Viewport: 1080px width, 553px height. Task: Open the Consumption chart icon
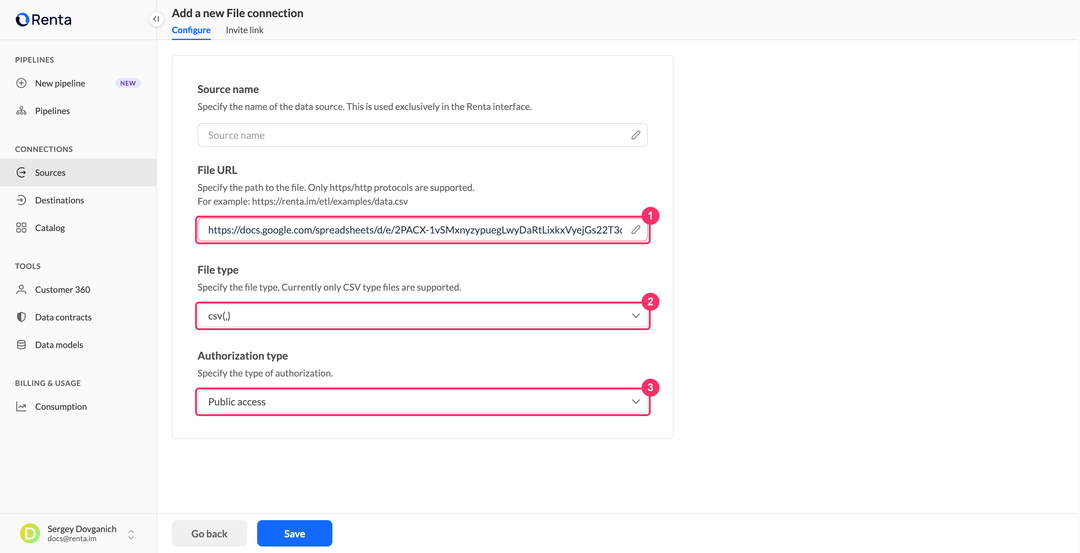[x=21, y=407]
